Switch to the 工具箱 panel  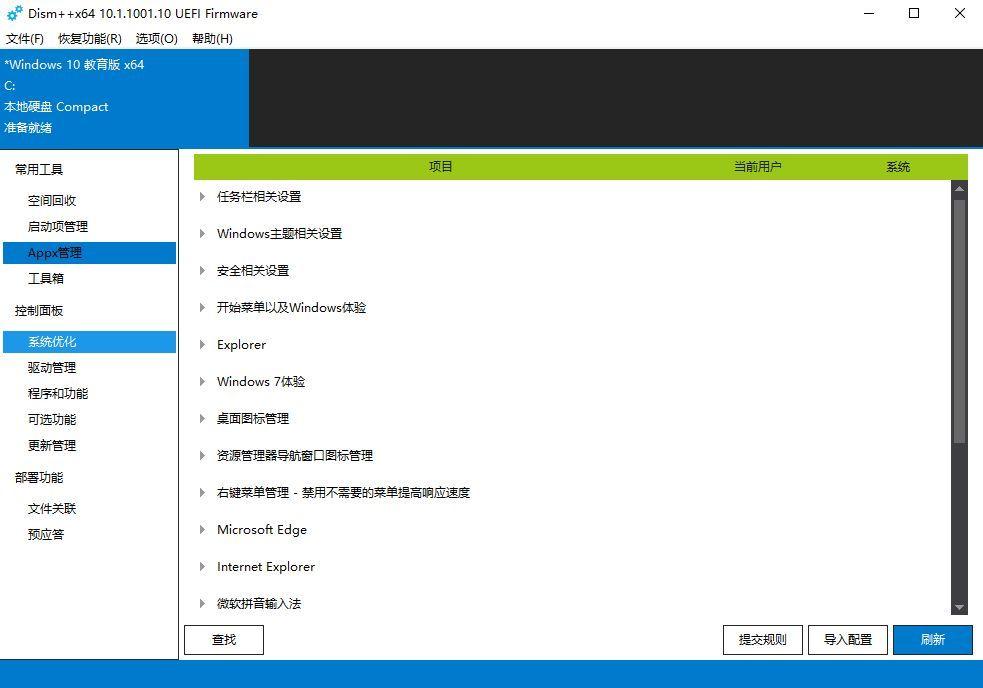pyautogui.click(x=48, y=278)
